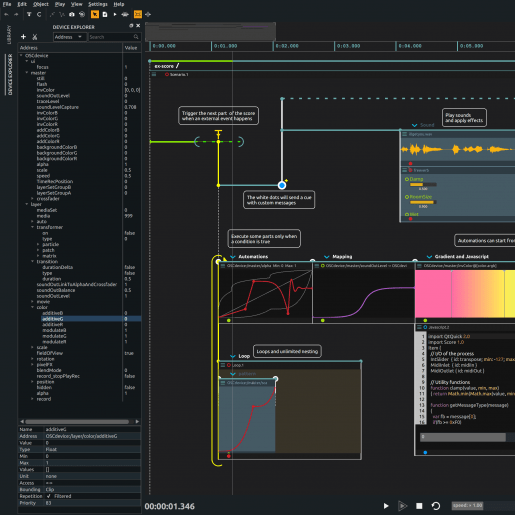Image resolution: width=515 pixels, height=515 pixels.
Task: Choose the Create tool document icon
Action: pyautogui.click(x=105, y=14)
